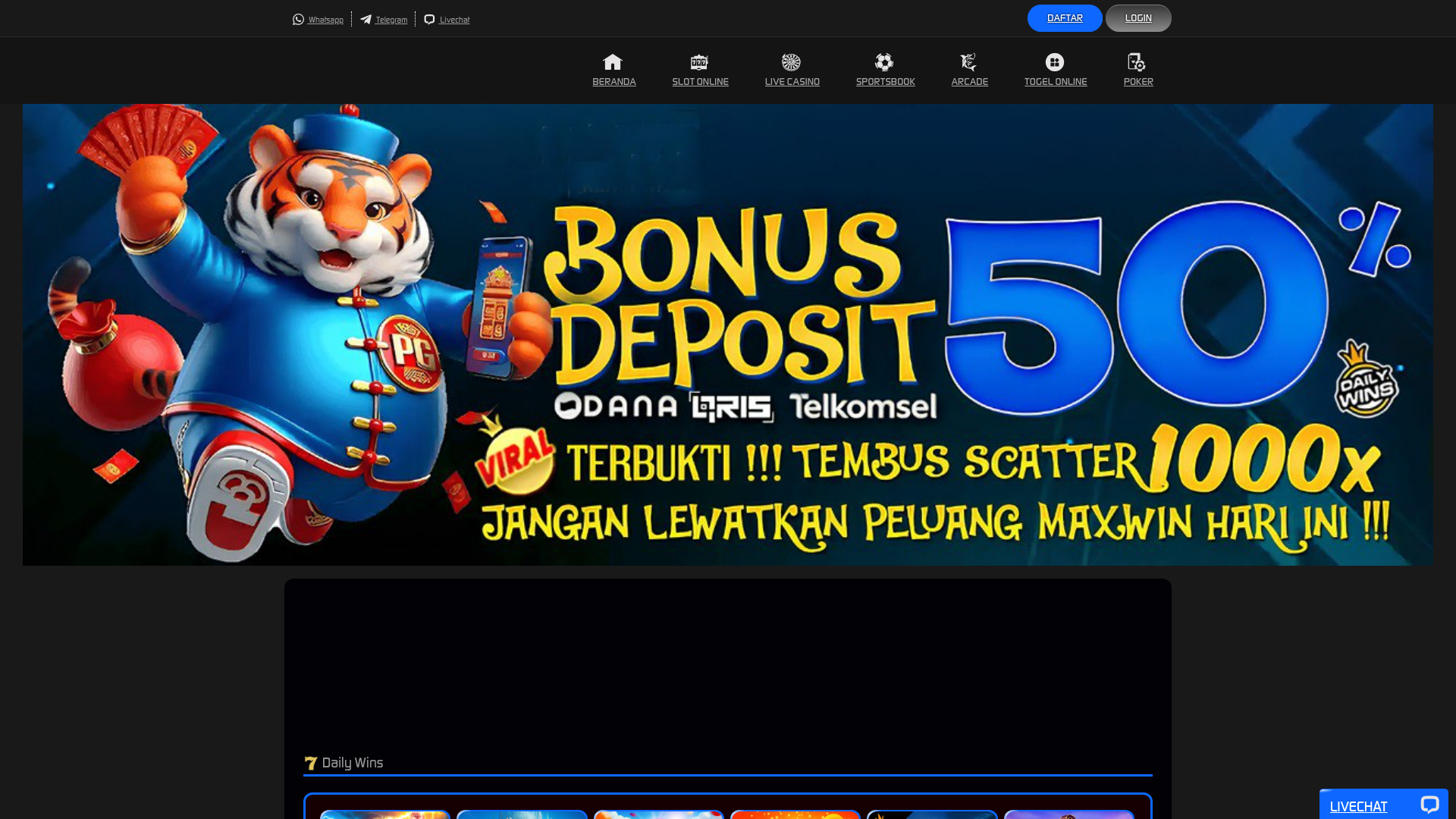
Task: Click the Beranda home icon
Action: [x=613, y=62]
